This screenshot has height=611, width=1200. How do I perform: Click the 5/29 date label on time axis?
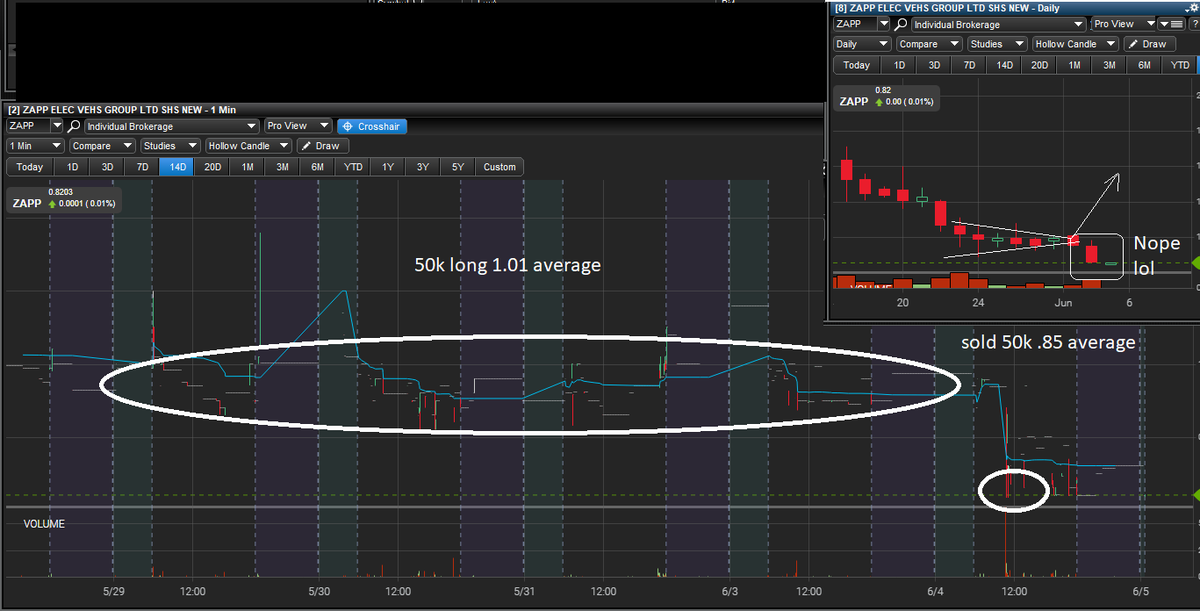coord(114,592)
